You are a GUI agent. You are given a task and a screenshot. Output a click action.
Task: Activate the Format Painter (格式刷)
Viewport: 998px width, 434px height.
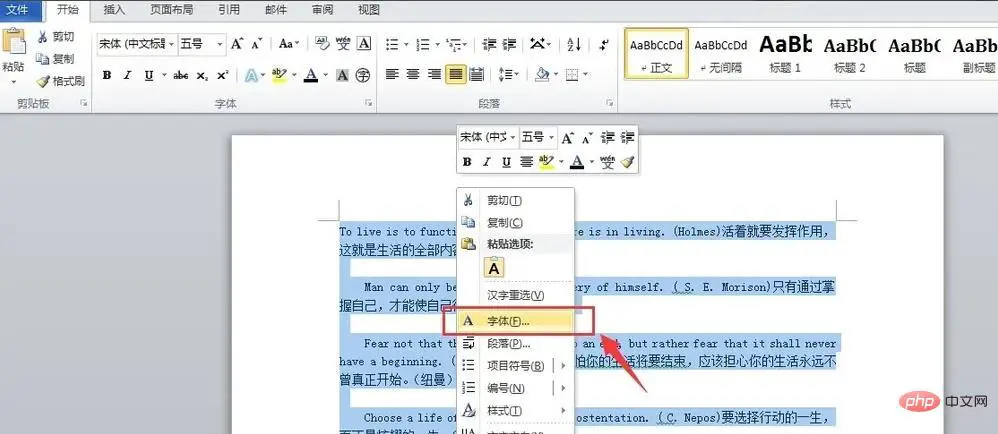click(x=60, y=81)
